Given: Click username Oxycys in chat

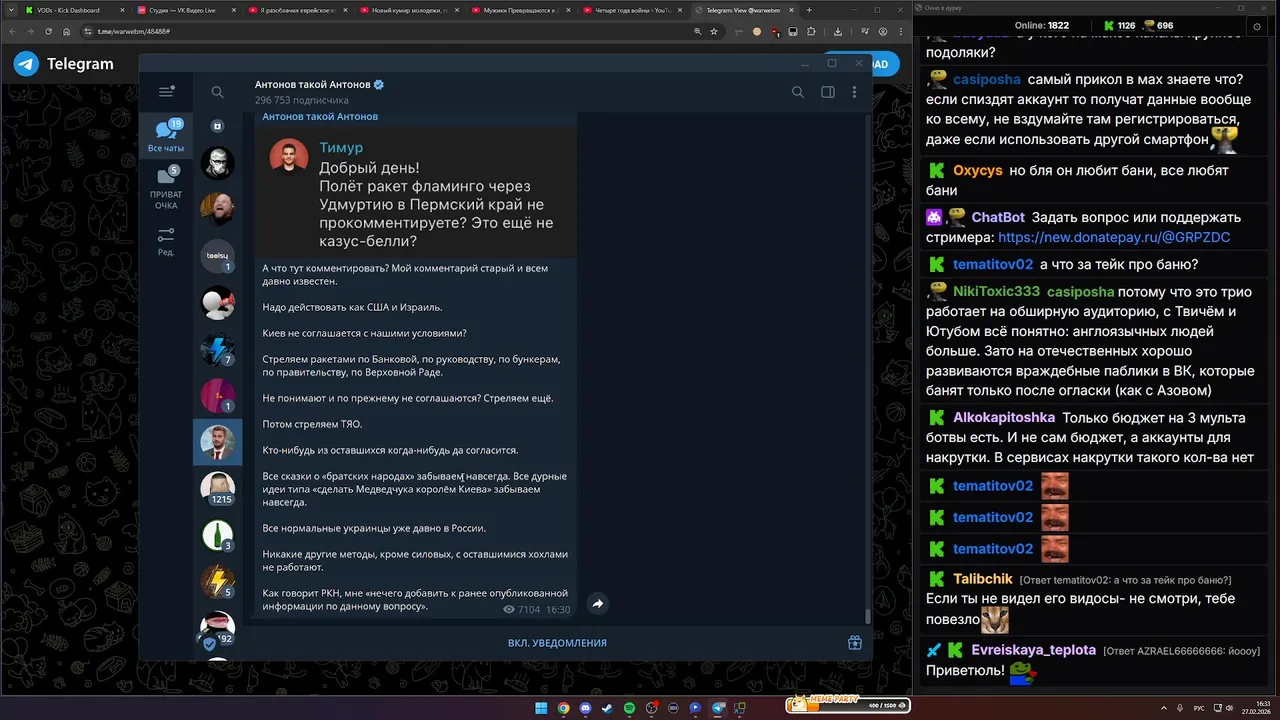Looking at the screenshot, I should [978, 171].
